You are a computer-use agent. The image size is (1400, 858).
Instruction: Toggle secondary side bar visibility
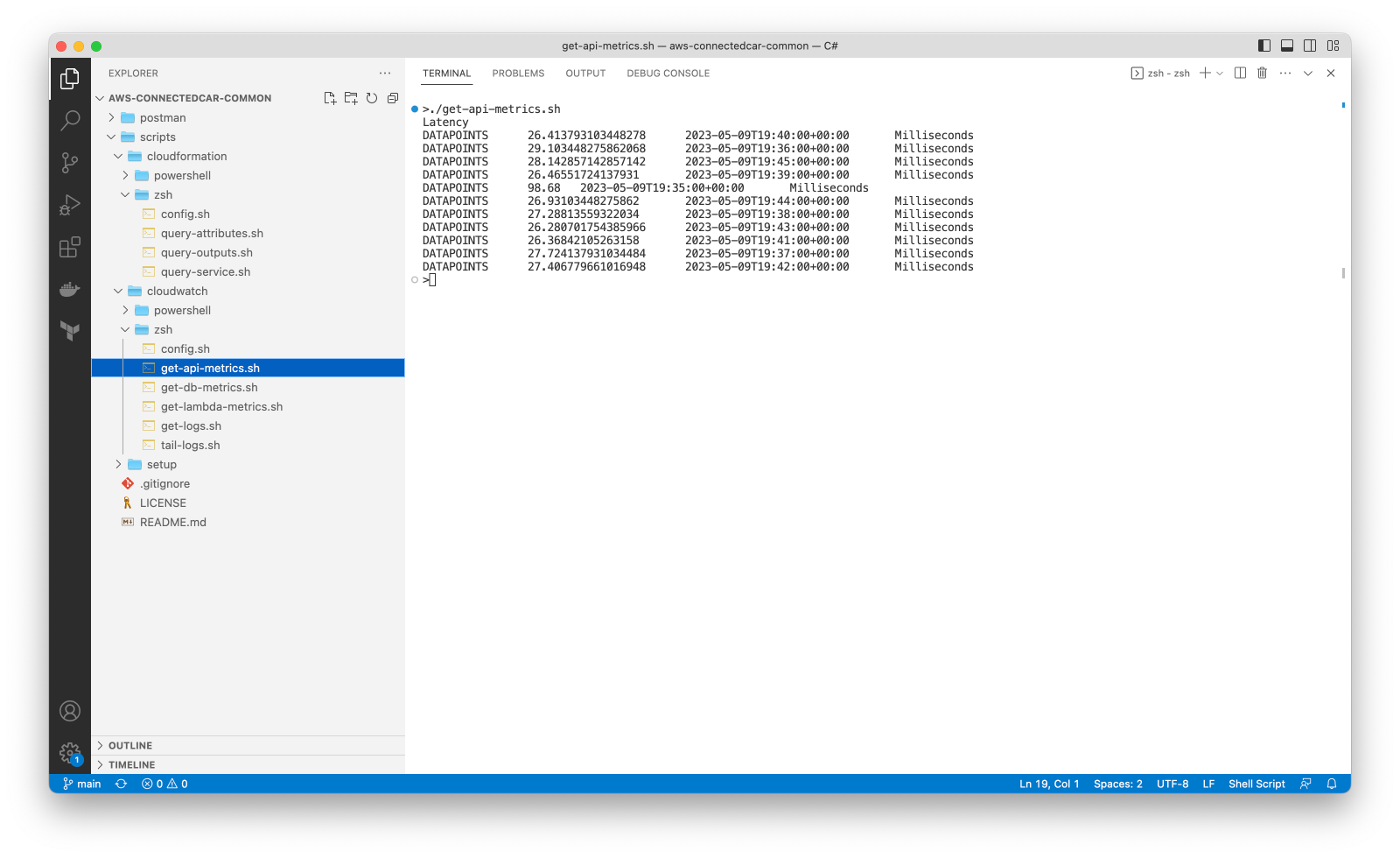[1310, 46]
